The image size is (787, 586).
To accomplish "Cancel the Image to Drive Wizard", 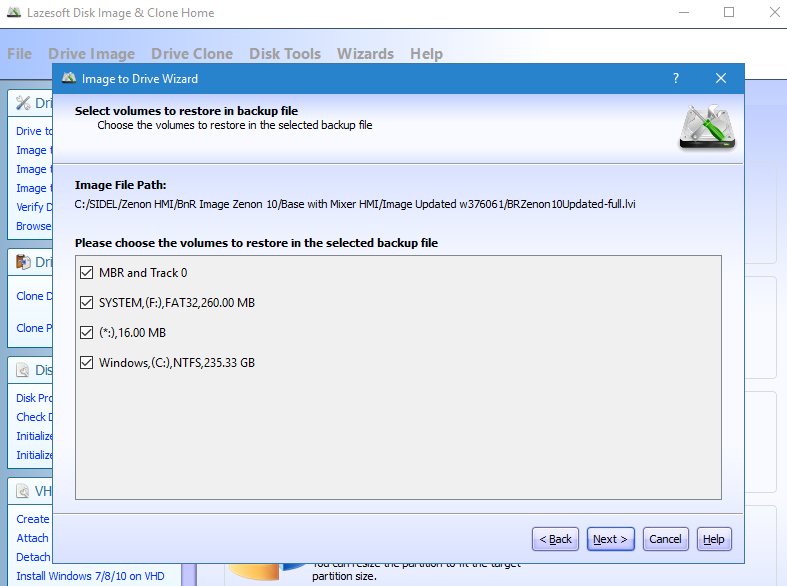I will [x=666, y=539].
